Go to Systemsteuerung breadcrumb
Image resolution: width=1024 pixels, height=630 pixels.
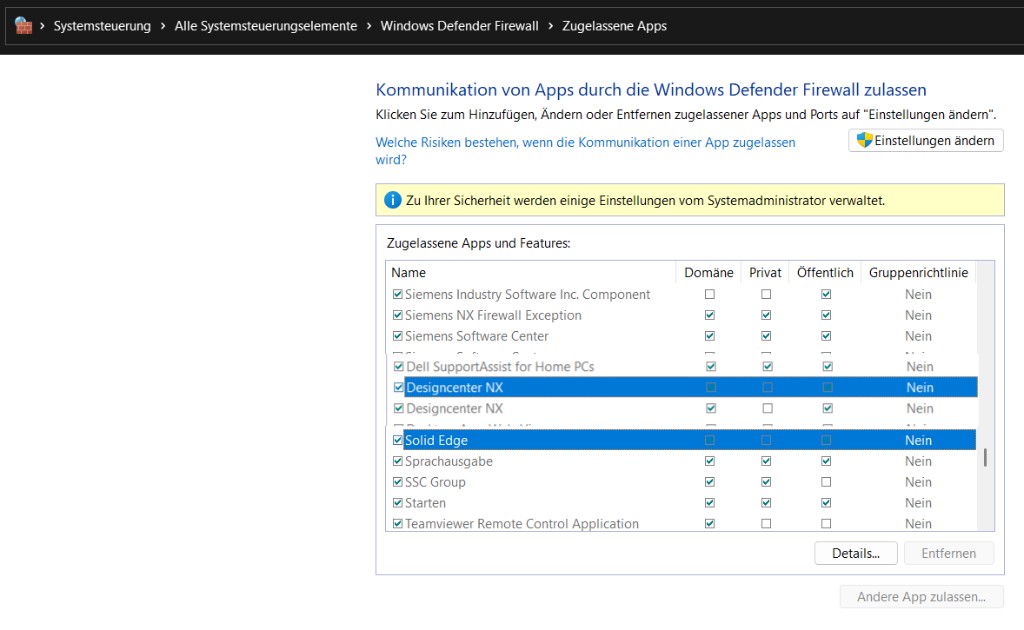pyautogui.click(x=102, y=26)
